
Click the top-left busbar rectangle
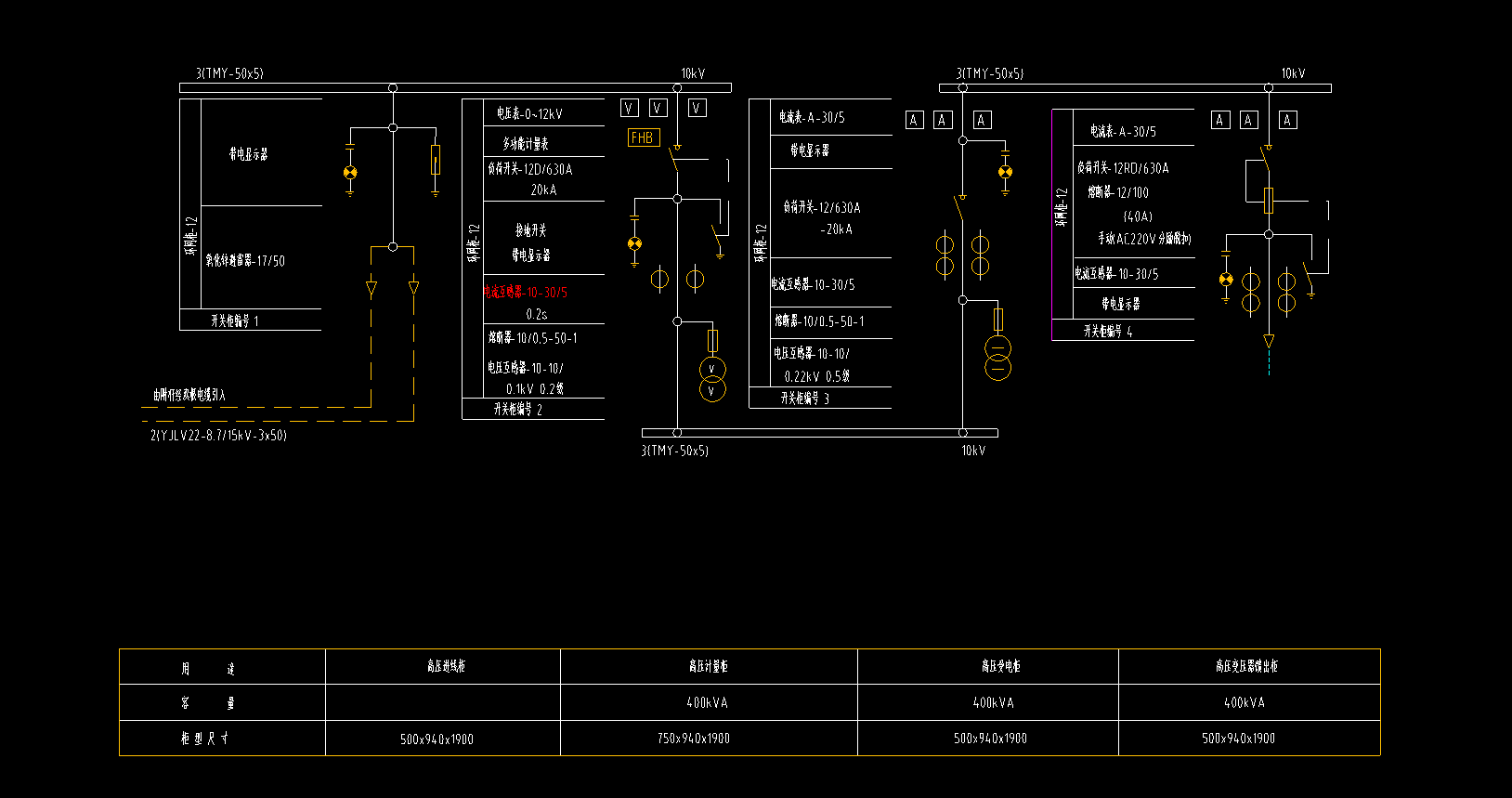tap(455, 87)
